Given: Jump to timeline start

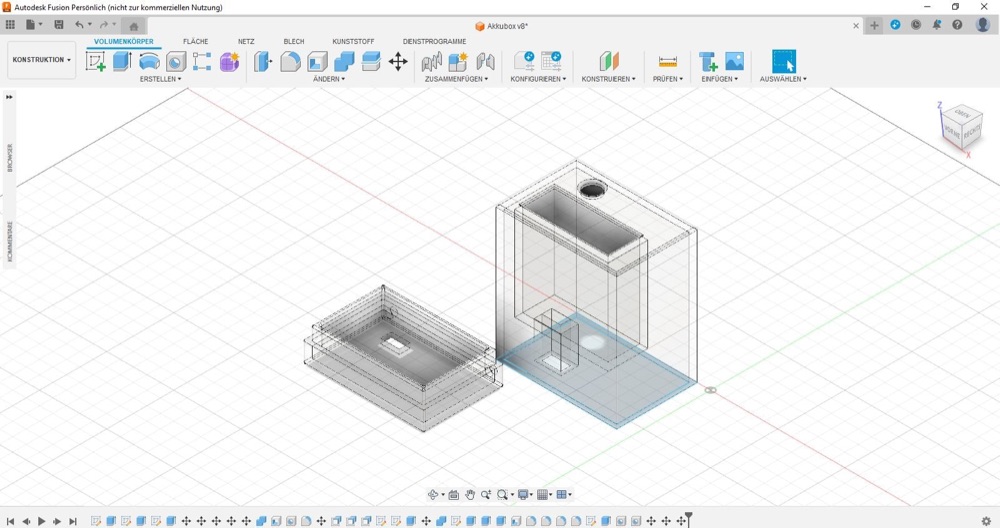Looking at the screenshot, I should pos(10,521).
